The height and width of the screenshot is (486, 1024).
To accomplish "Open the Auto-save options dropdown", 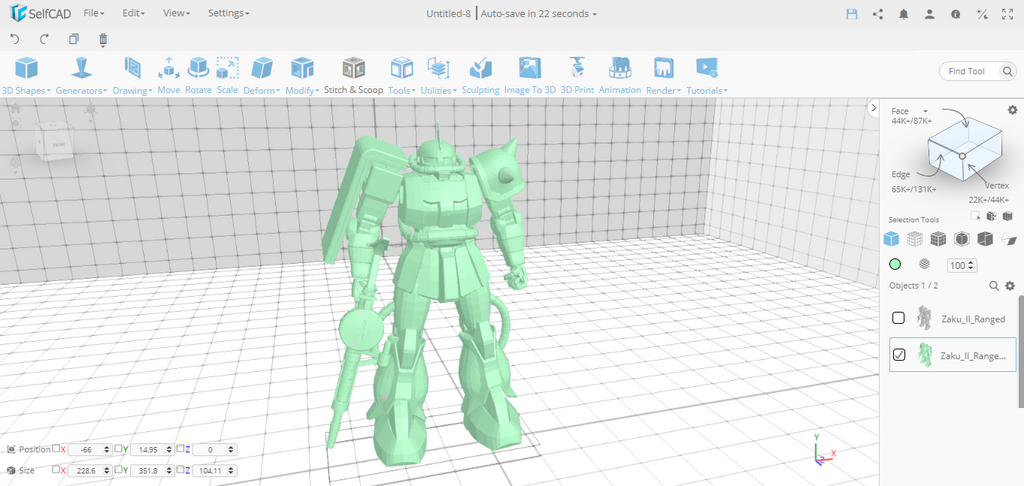I will [x=539, y=14].
